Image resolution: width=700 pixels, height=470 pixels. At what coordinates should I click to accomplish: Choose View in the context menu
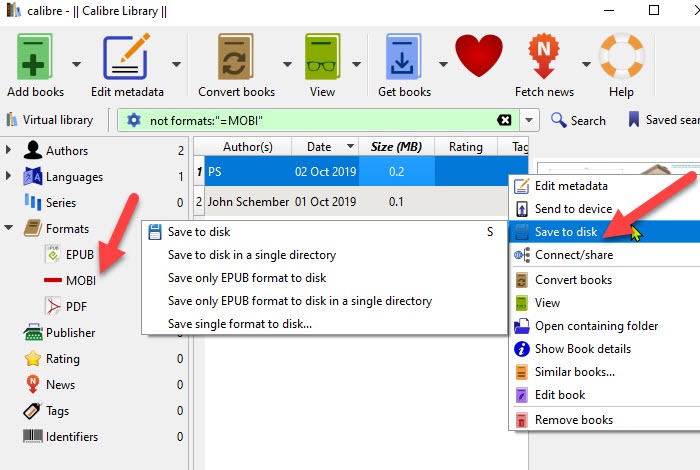pos(604,303)
